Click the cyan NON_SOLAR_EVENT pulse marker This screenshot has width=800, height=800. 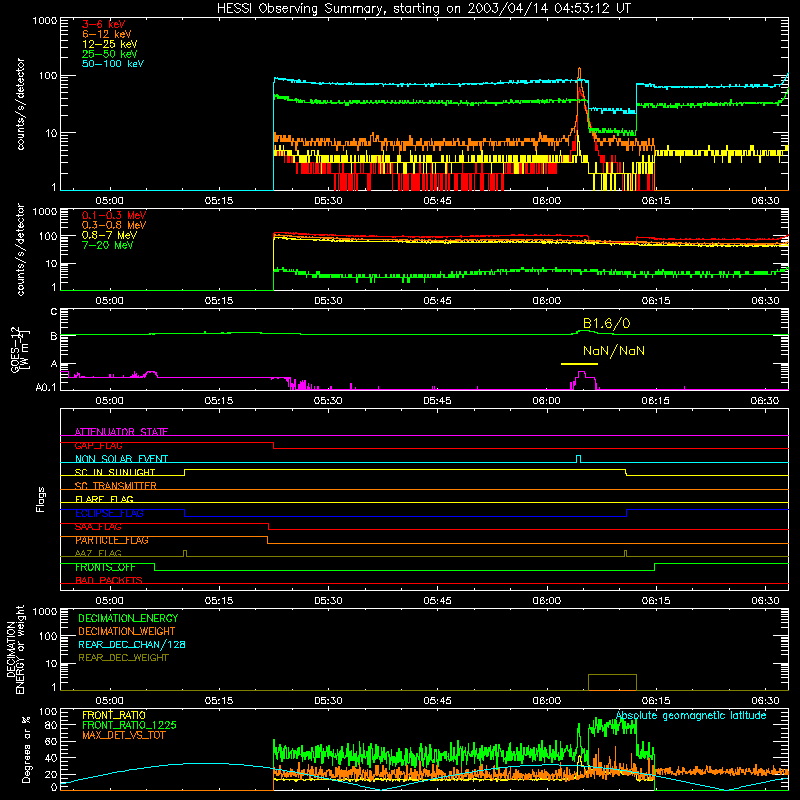click(x=578, y=459)
